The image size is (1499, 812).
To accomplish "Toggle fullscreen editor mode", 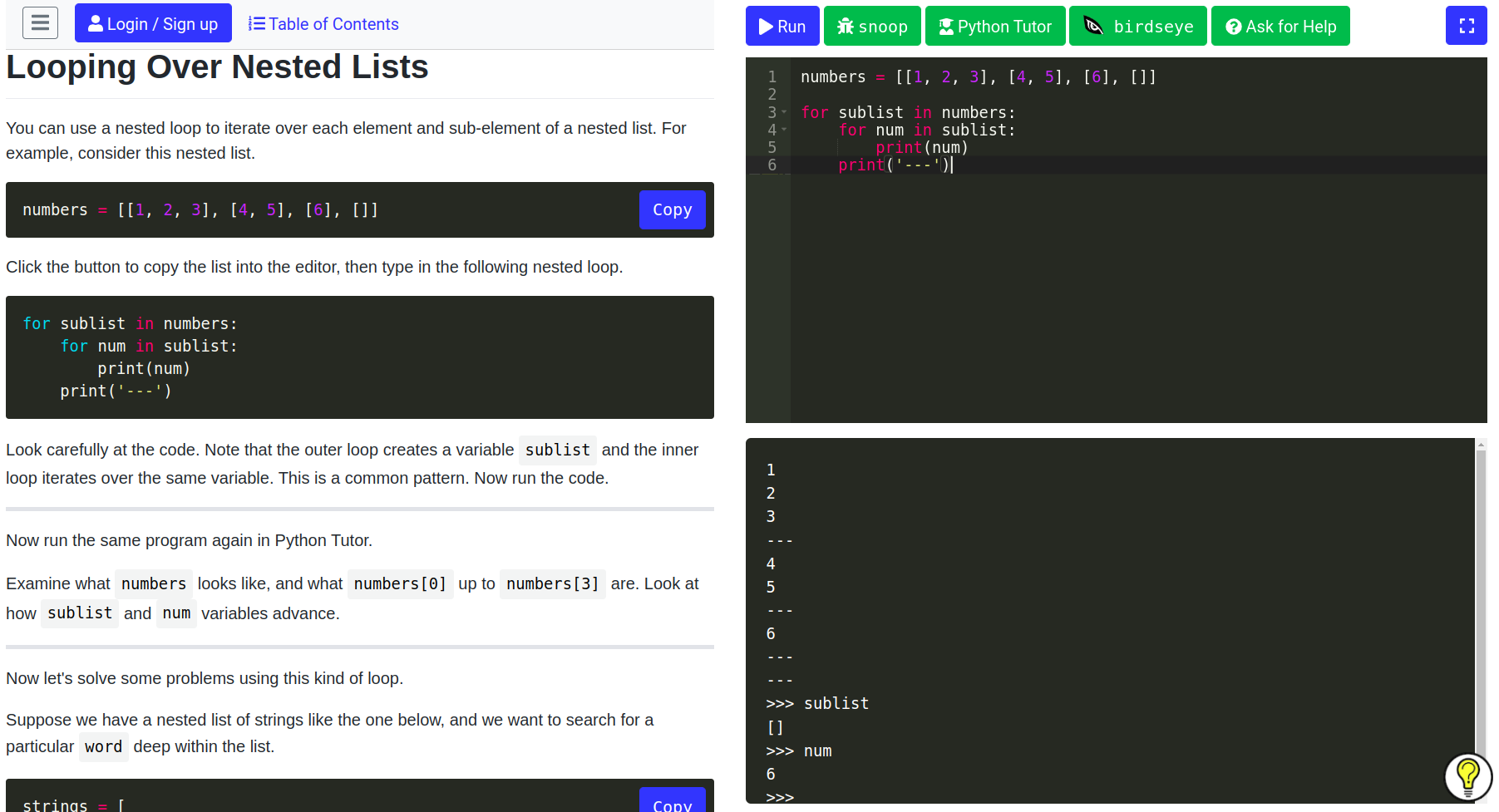I will pyautogui.click(x=1466, y=26).
